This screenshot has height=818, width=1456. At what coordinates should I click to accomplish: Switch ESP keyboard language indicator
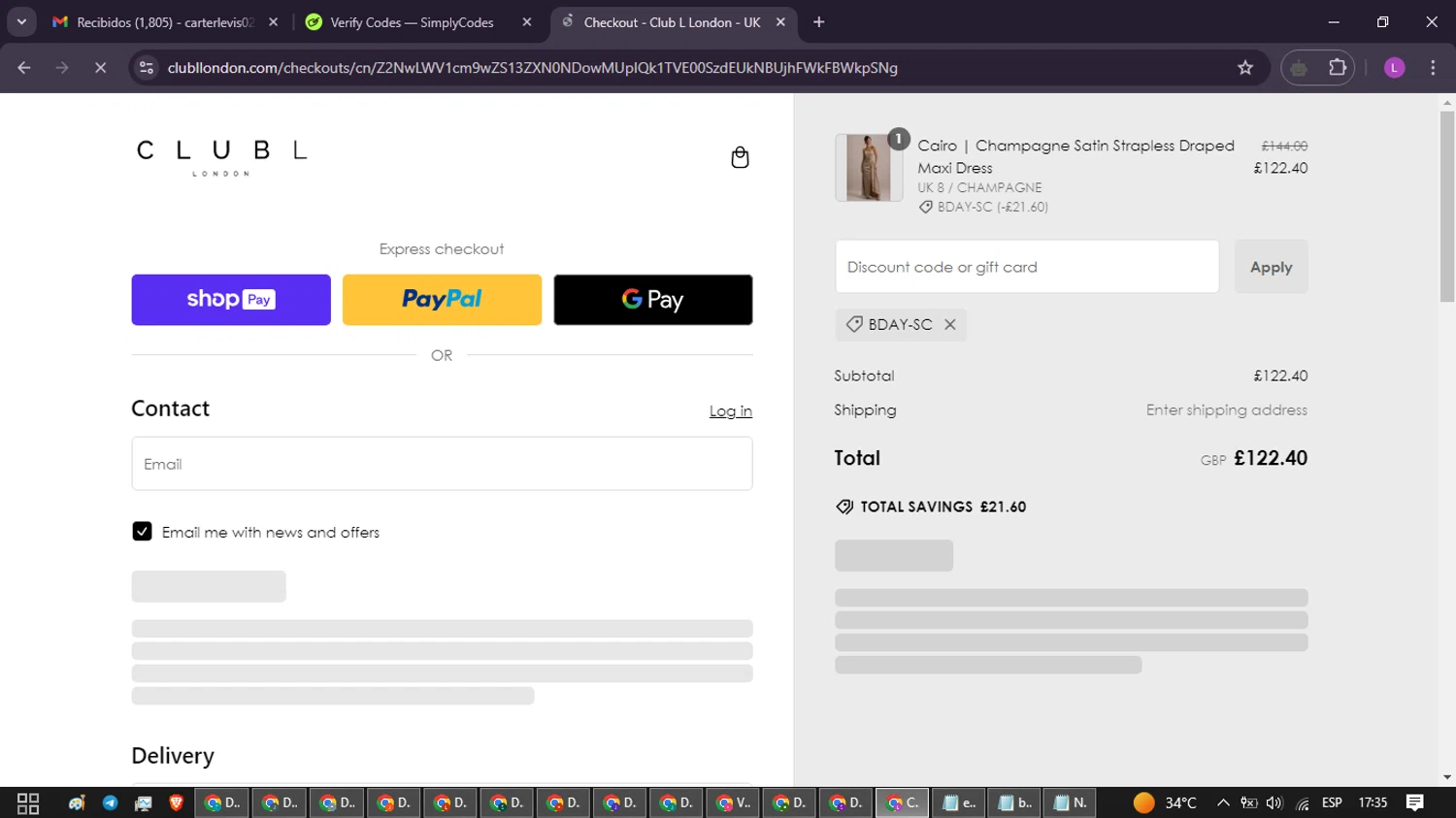(x=1332, y=803)
